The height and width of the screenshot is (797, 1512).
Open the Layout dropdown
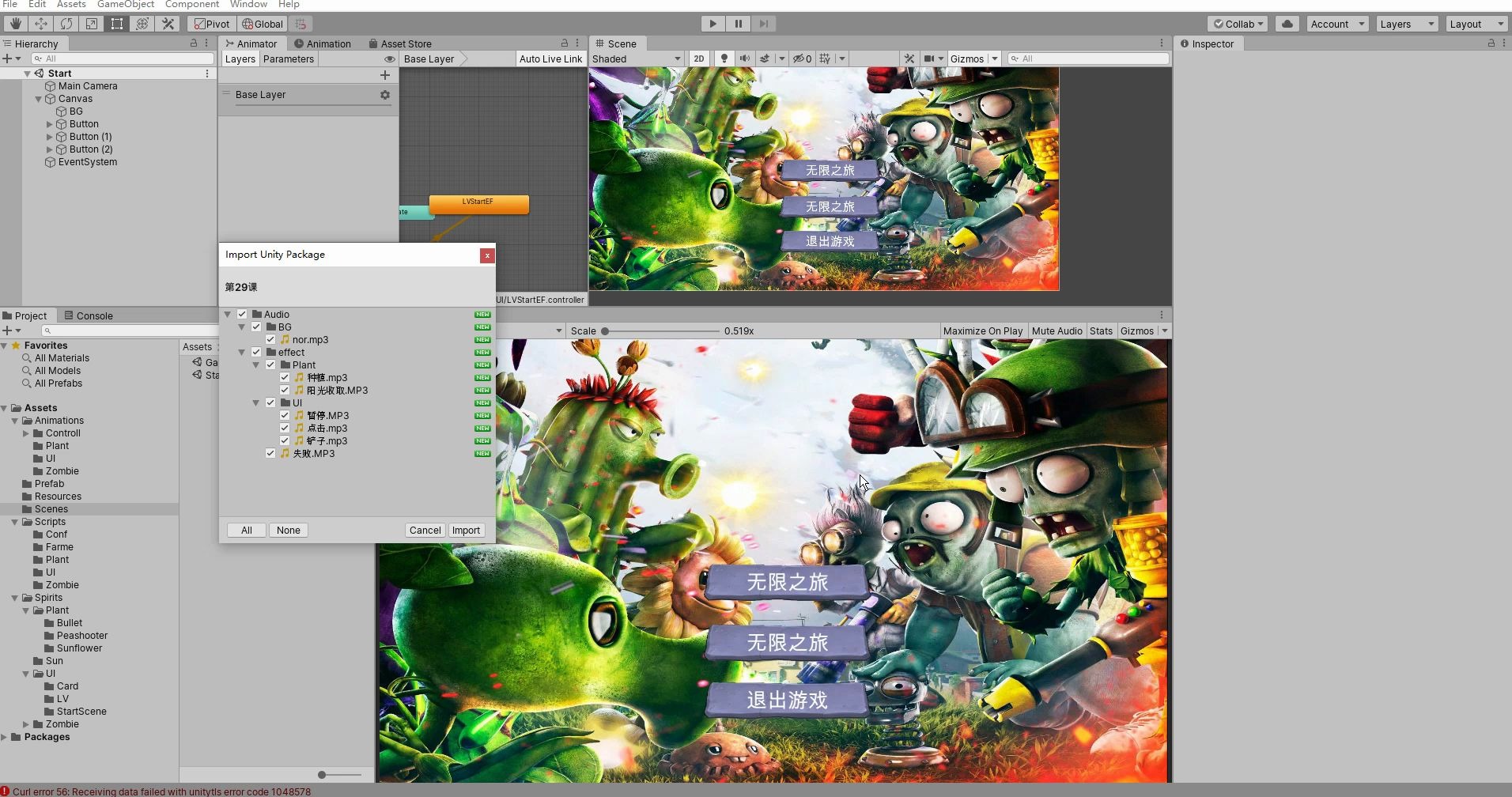coord(1476,24)
